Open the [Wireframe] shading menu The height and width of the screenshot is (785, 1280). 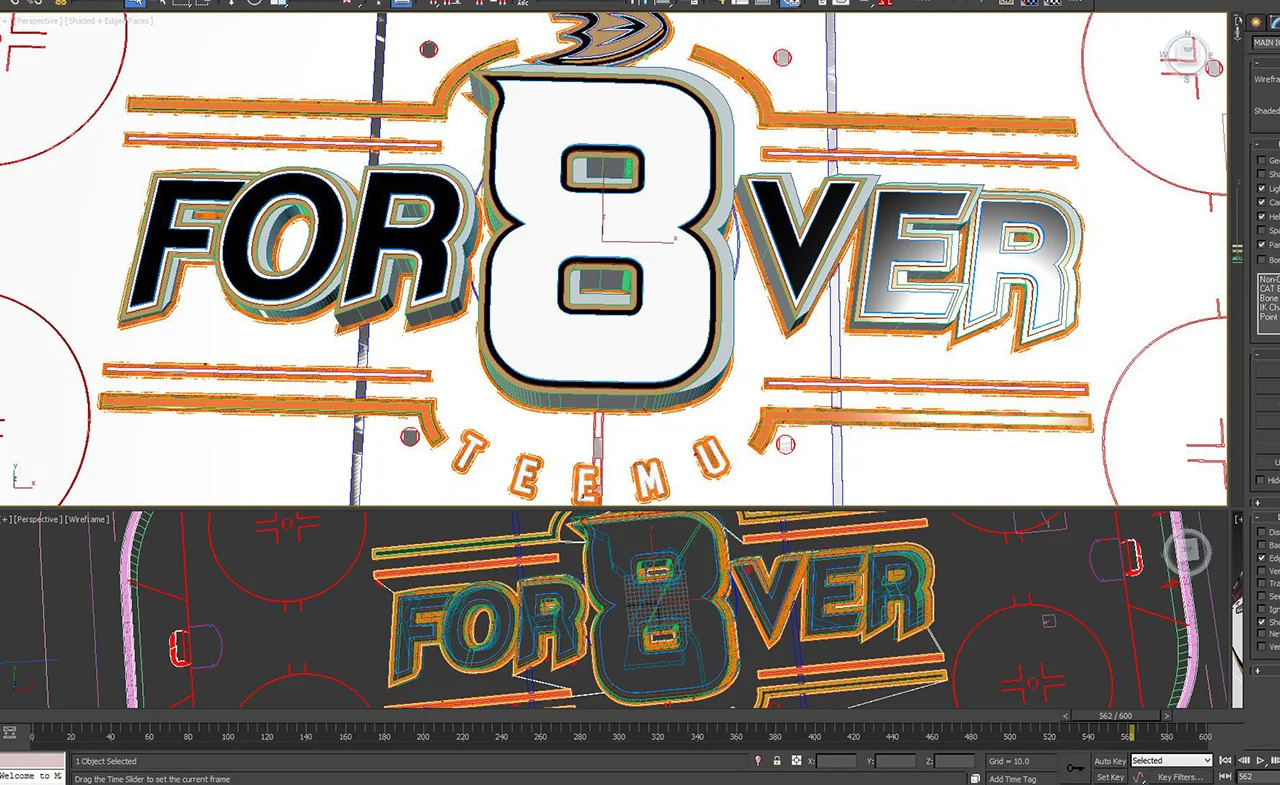pyautogui.click(x=88, y=519)
